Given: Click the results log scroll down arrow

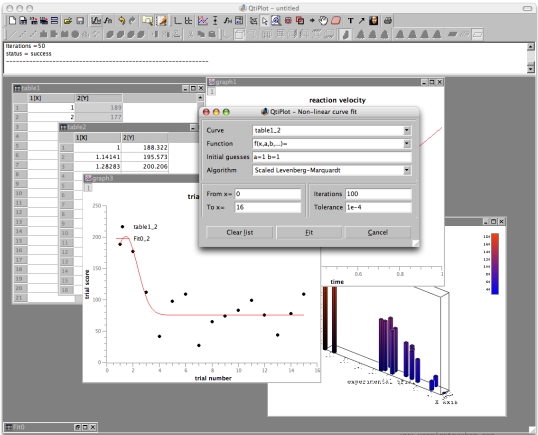Looking at the screenshot, I should pyautogui.click(x=531, y=69).
